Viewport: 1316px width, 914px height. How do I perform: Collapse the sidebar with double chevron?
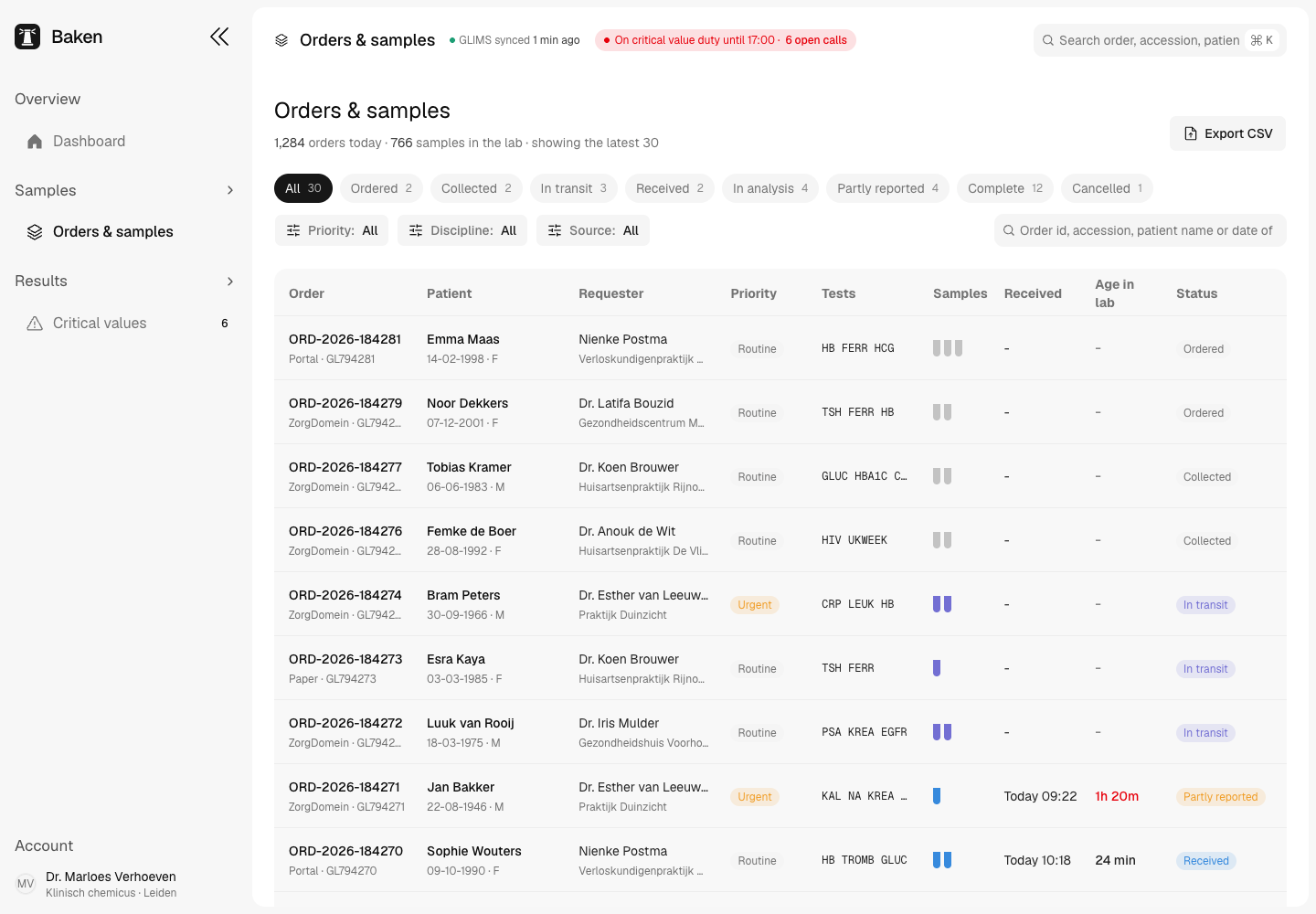[219, 37]
